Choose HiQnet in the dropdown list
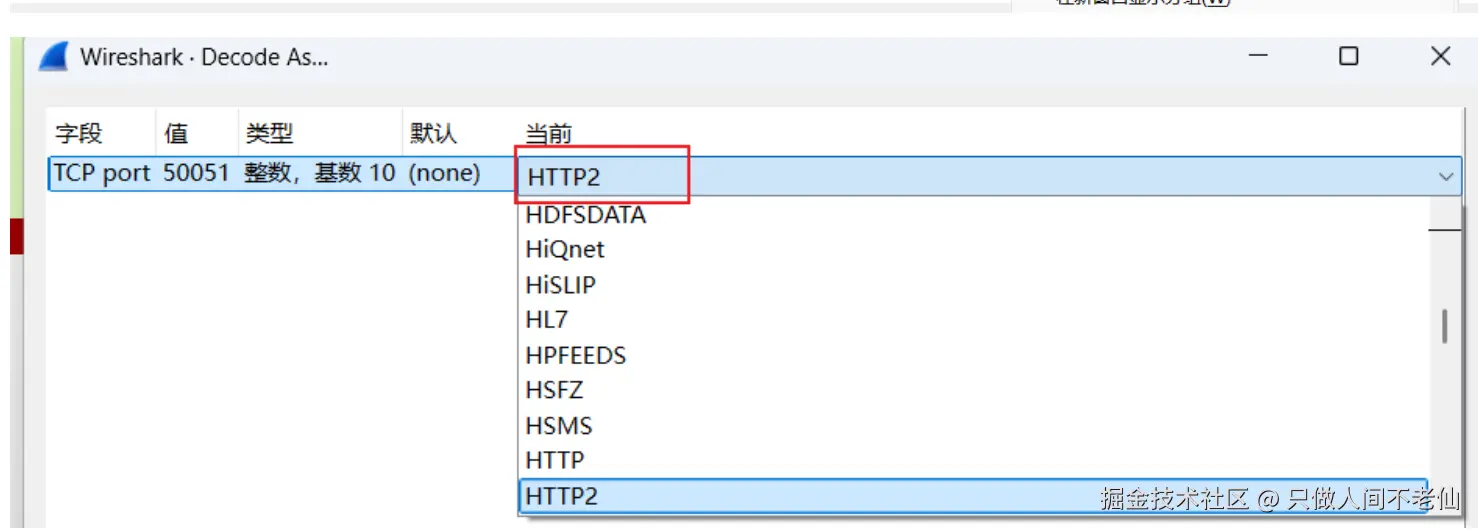 coord(565,249)
